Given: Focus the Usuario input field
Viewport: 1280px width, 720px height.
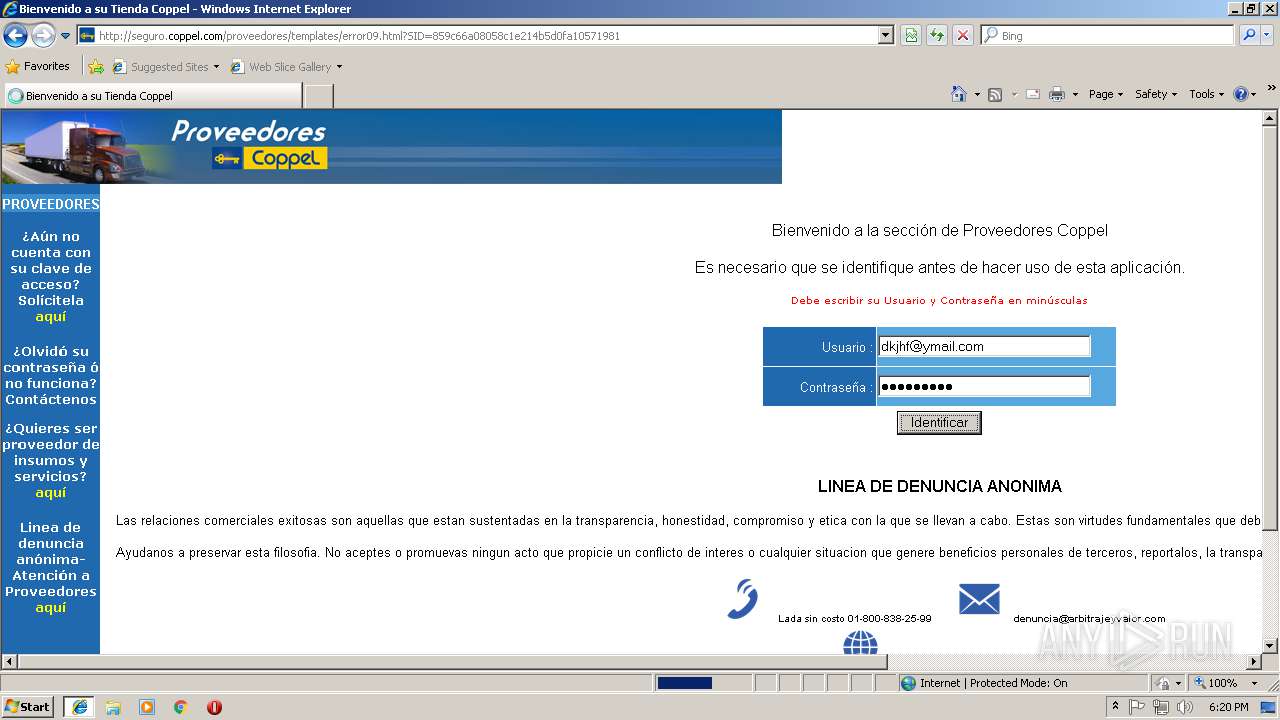Looking at the screenshot, I should [x=984, y=347].
